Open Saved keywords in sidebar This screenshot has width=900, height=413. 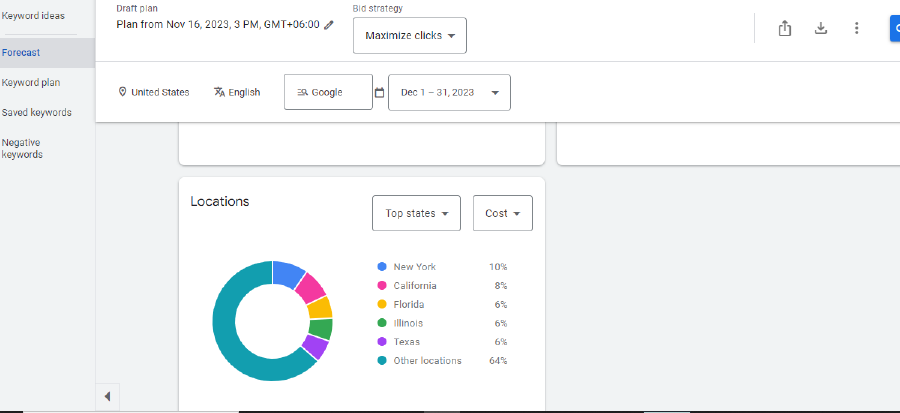tap(37, 112)
